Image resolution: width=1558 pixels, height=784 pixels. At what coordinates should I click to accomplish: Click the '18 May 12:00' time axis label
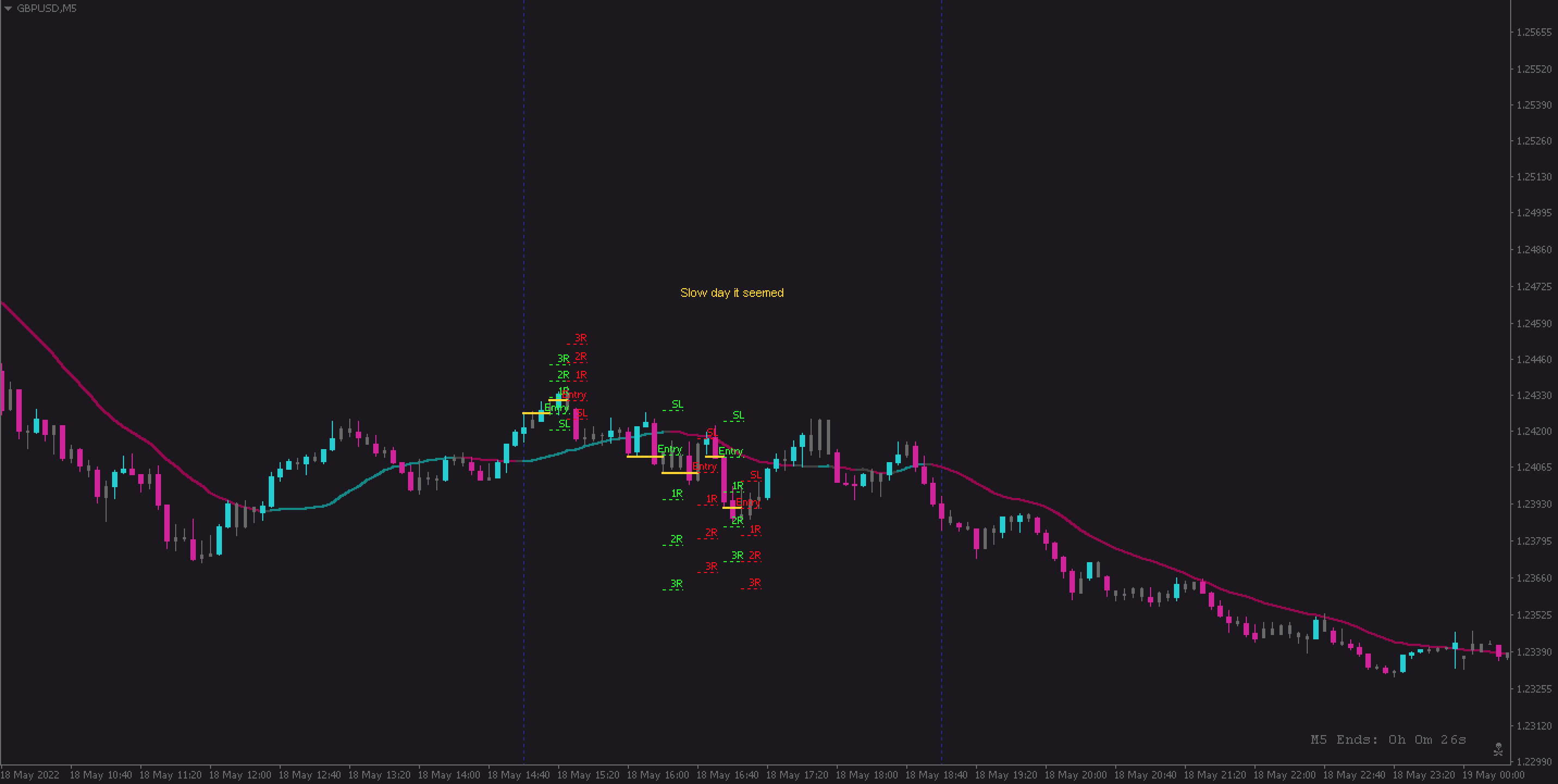coord(239,775)
